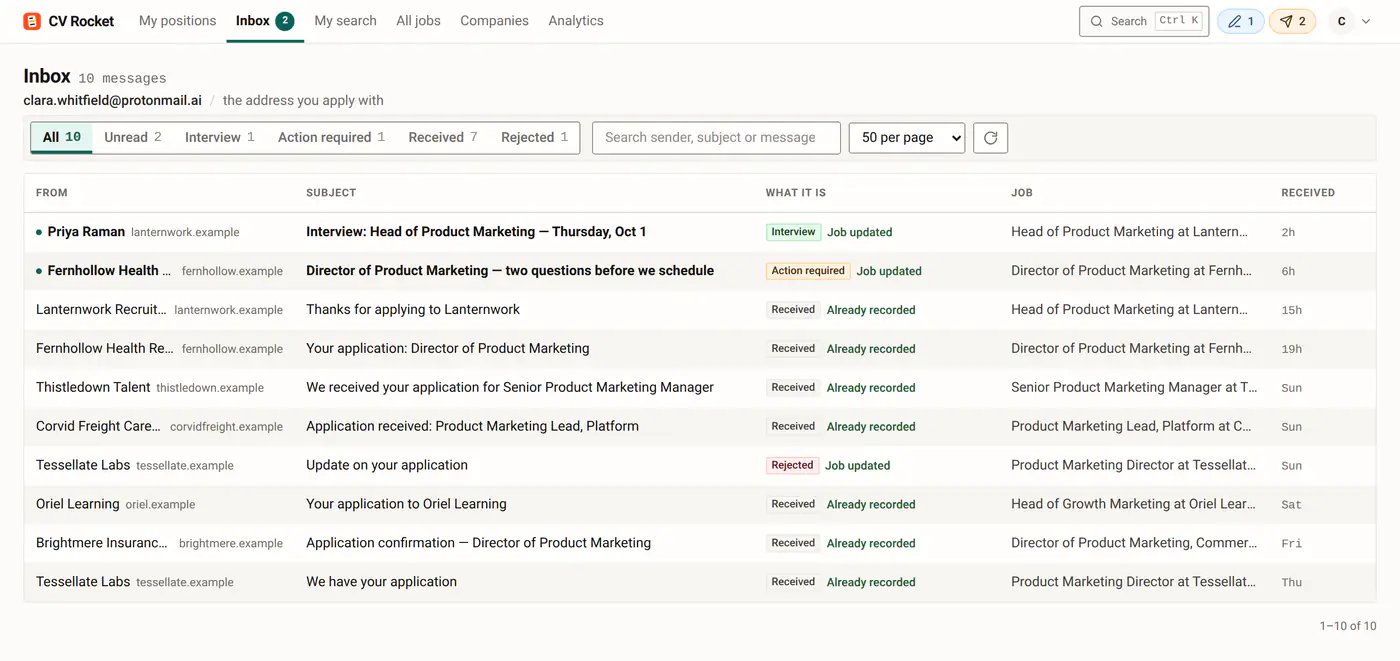Click the 2h received time
This screenshot has height=661, width=1400.
[x=1288, y=232]
